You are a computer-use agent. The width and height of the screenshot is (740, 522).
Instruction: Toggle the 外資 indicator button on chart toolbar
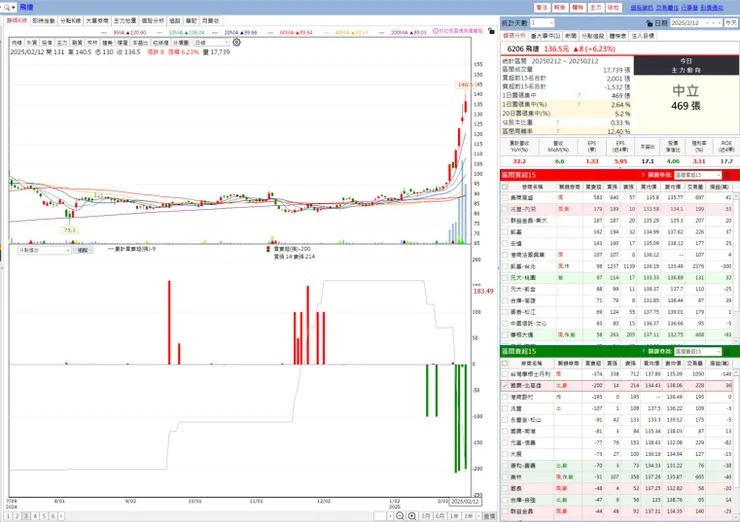[32, 42]
